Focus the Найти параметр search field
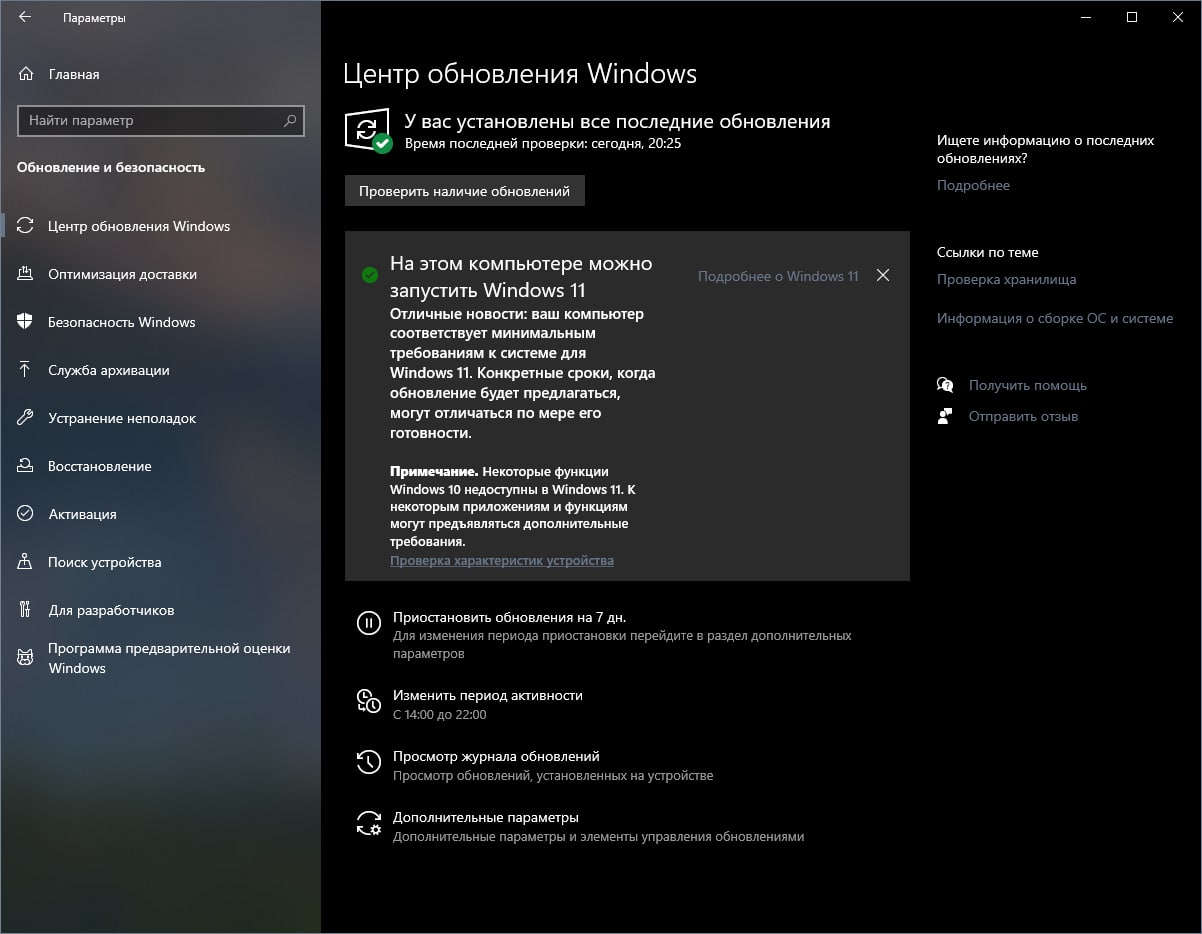 pyautogui.click(x=161, y=121)
